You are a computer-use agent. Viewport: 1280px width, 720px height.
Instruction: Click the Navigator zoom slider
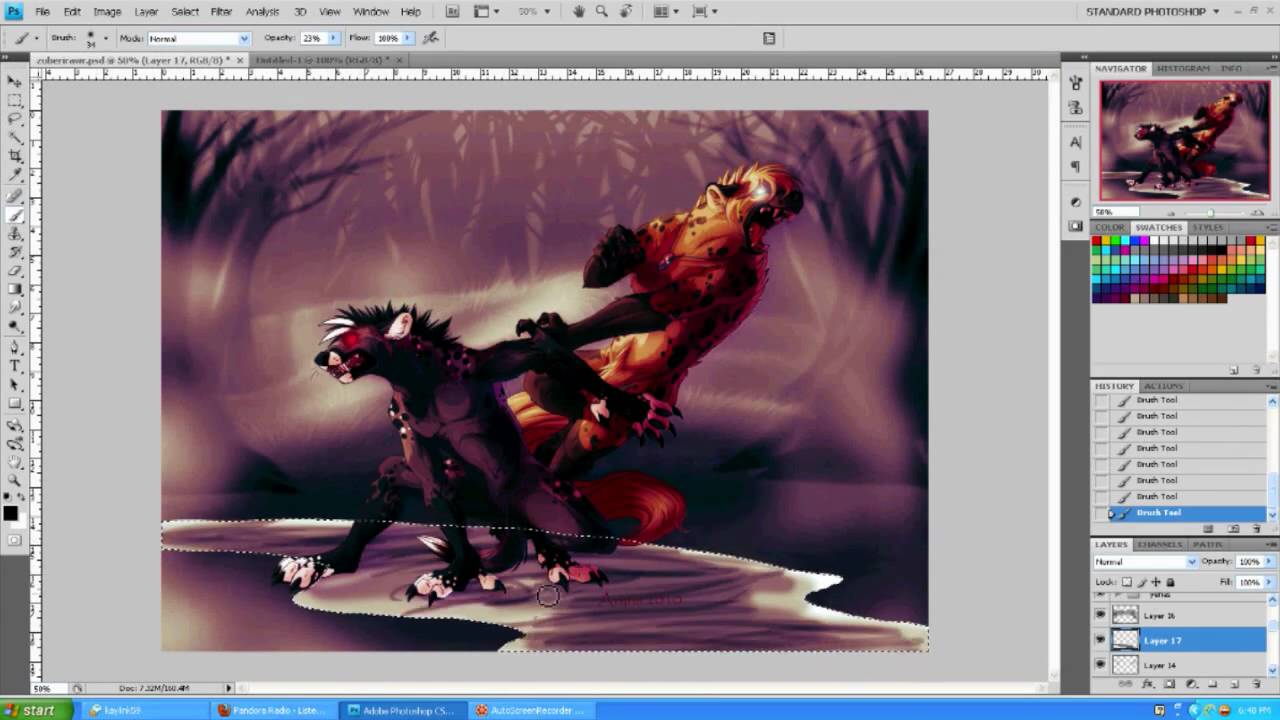1209,212
